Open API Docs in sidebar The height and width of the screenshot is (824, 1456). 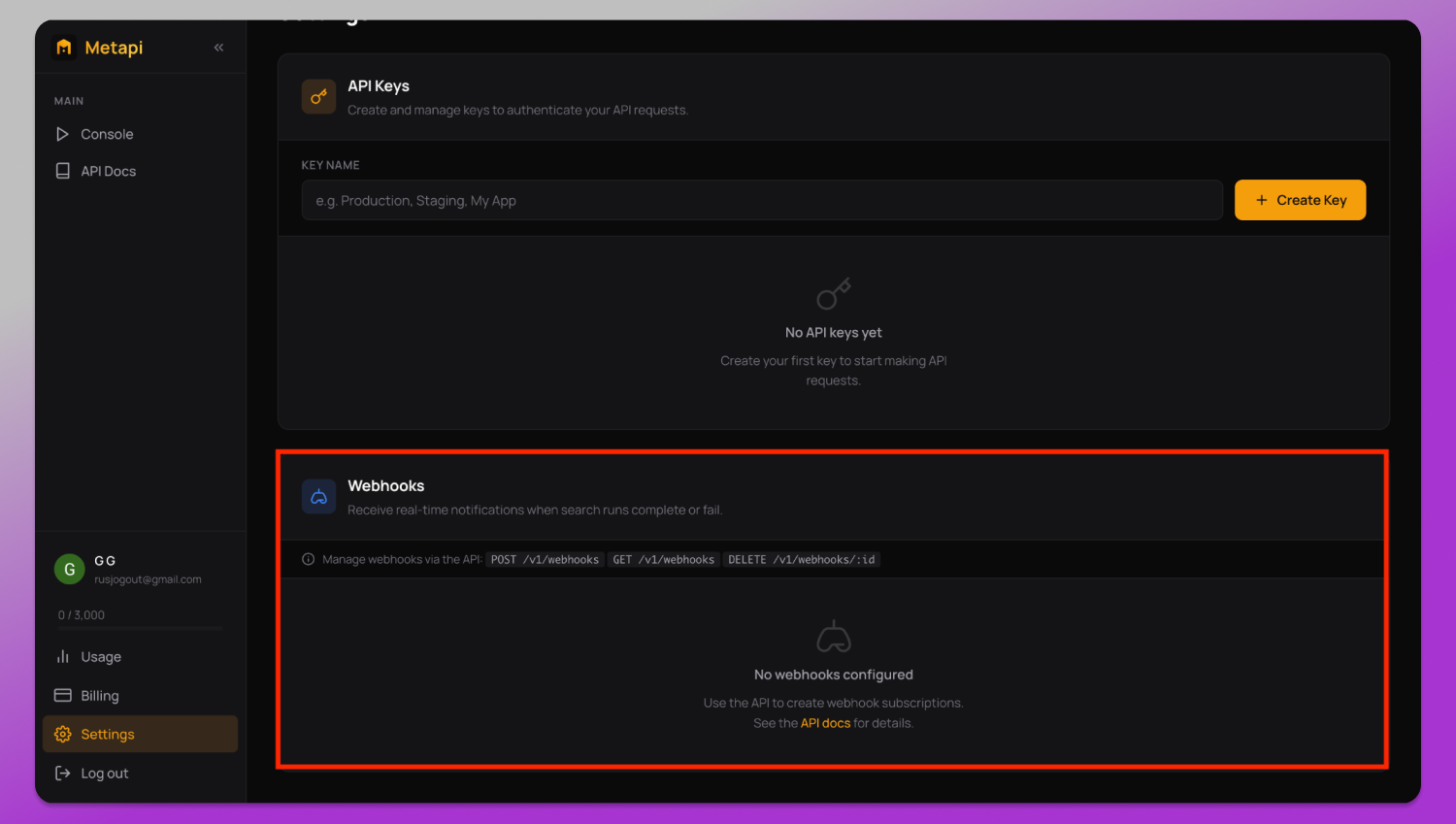tap(140, 171)
